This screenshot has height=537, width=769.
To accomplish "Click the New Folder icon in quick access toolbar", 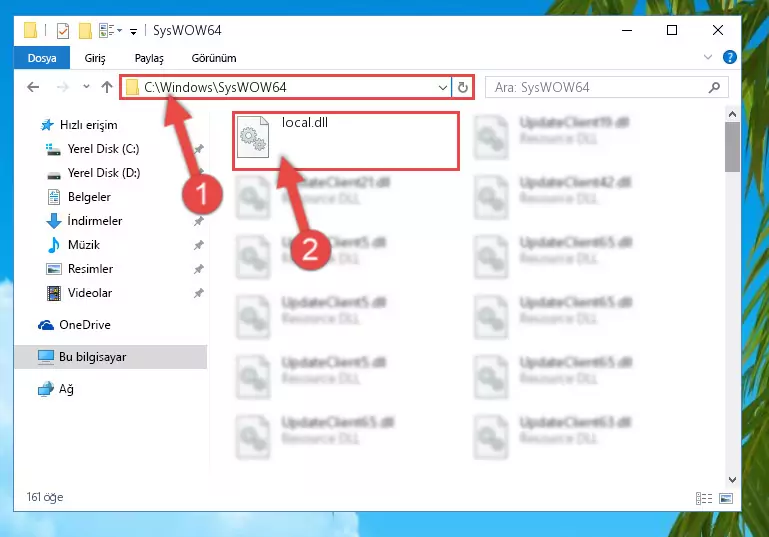I will 85,31.
